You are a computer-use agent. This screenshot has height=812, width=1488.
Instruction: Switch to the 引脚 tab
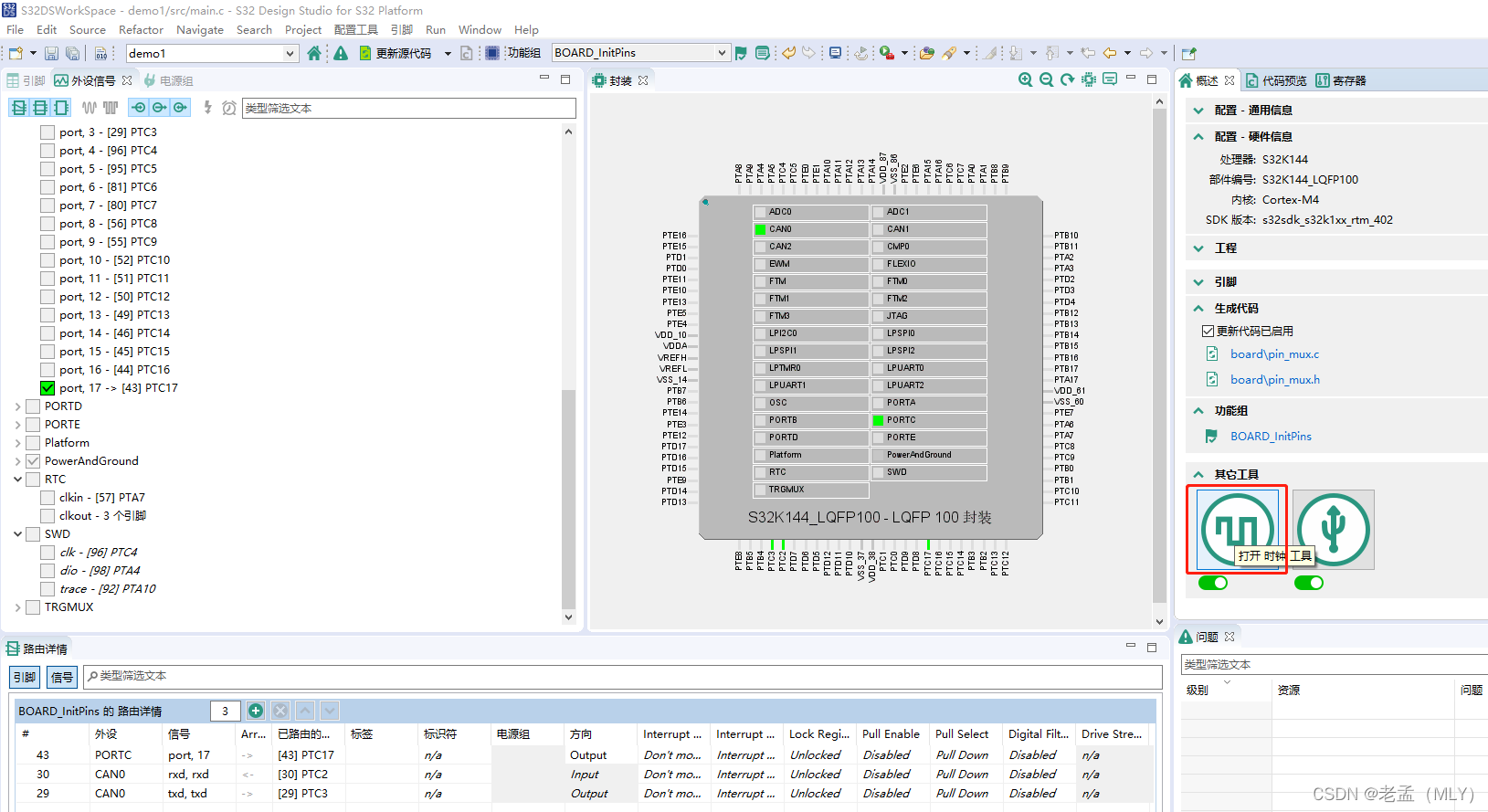click(26, 80)
